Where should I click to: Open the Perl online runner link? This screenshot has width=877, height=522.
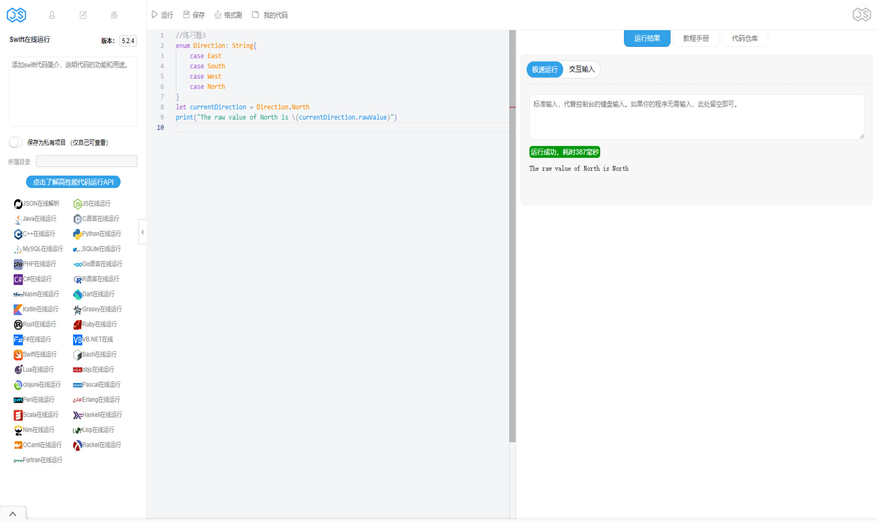coord(34,400)
